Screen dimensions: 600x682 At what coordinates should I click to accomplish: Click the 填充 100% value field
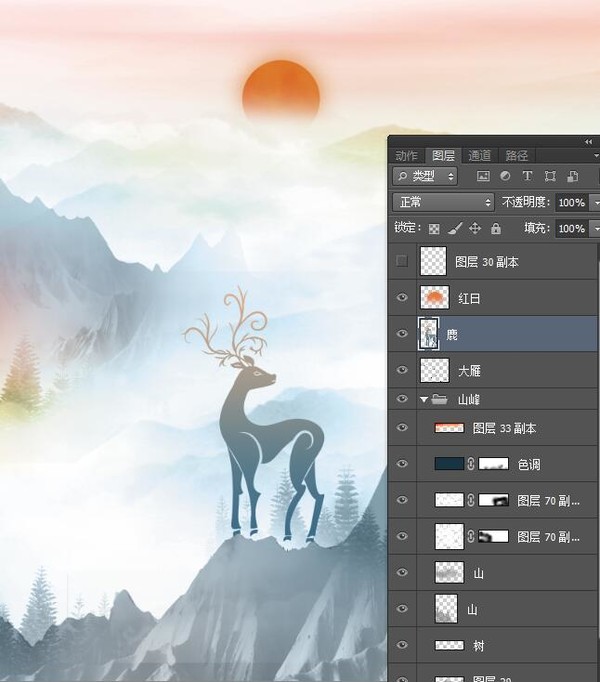coord(572,229)
